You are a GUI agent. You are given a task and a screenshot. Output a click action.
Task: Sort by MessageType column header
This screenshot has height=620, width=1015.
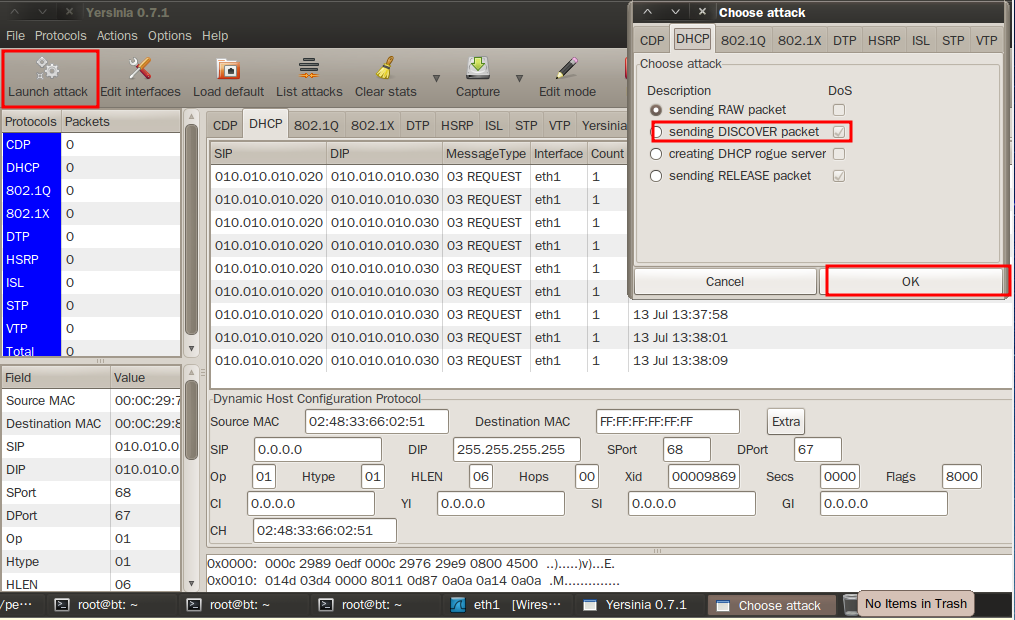pyautogui.click(x=486, y=153)
